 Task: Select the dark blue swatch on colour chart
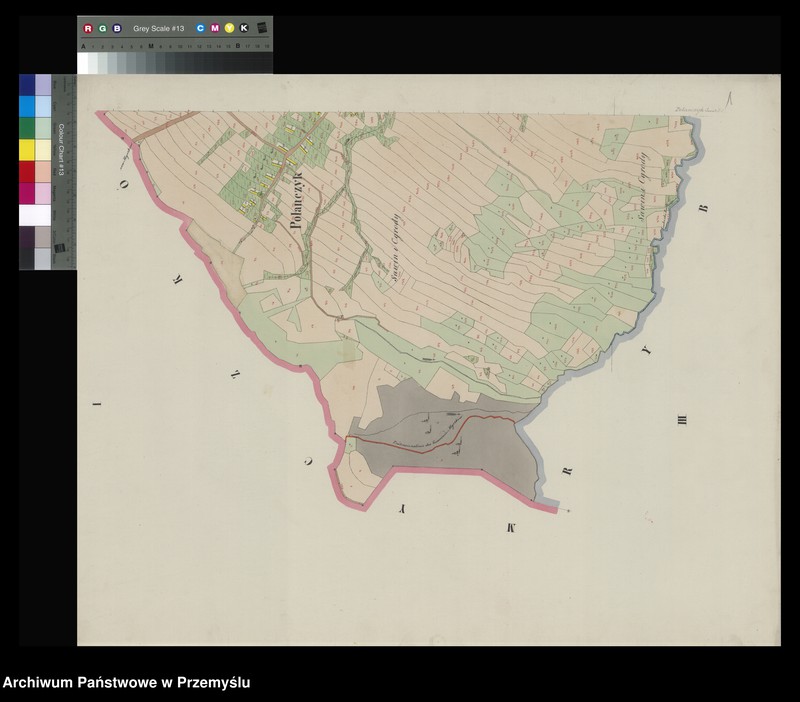point(27,85)
